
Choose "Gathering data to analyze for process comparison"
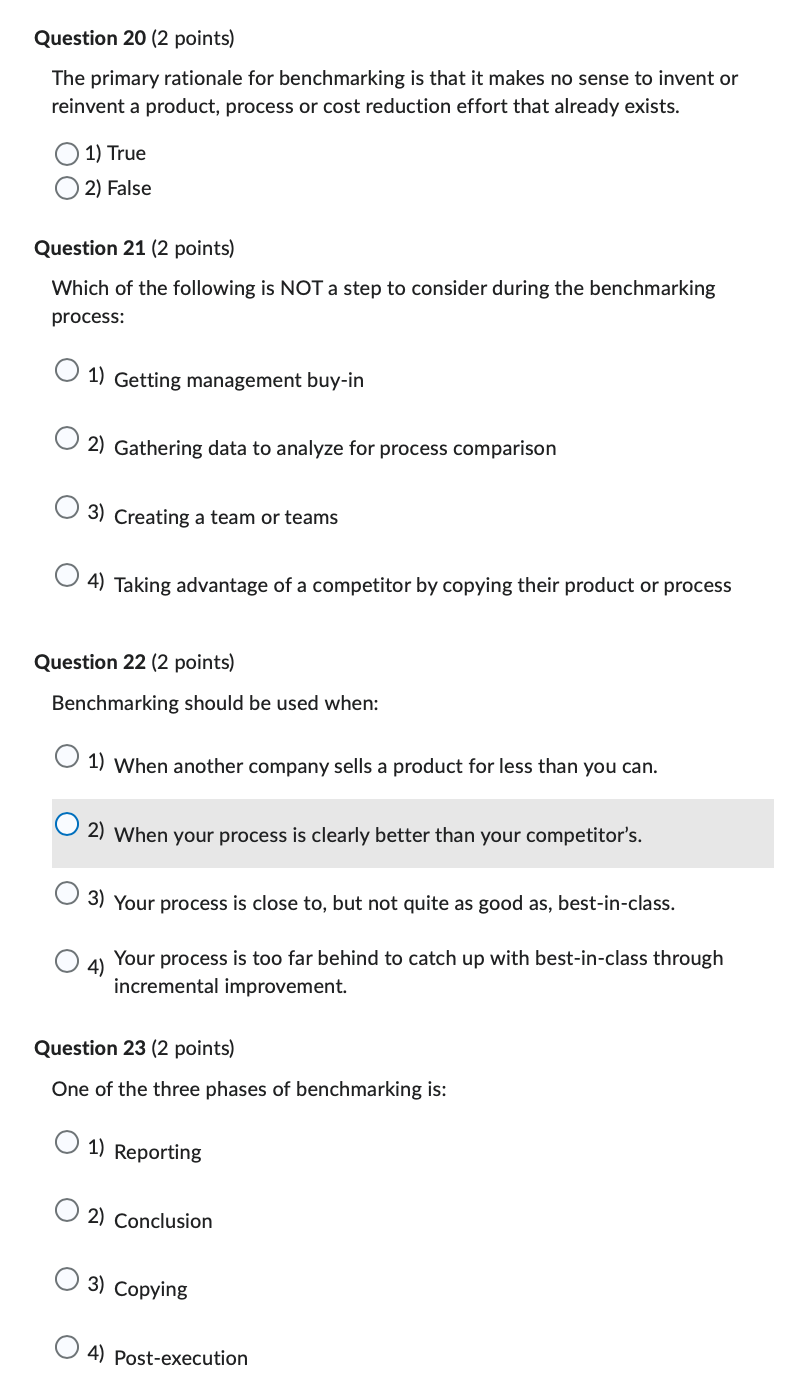click(x=67, y=438)
